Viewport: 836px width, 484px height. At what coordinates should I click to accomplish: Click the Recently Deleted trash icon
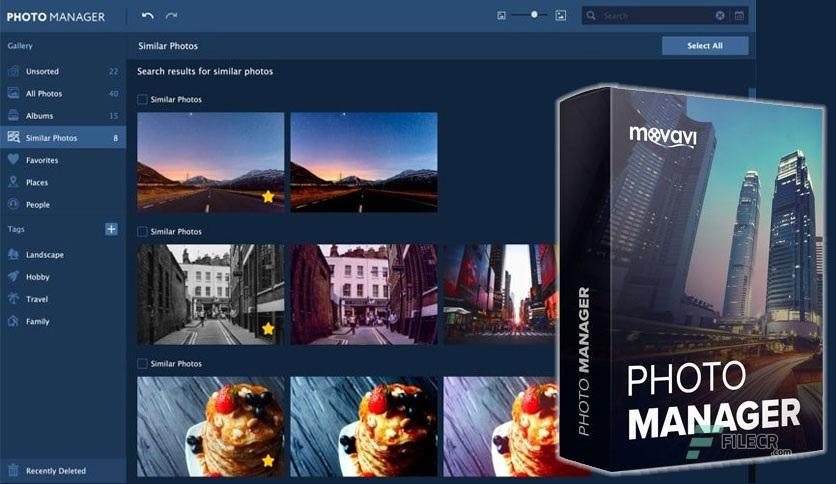tap(13, 470)
